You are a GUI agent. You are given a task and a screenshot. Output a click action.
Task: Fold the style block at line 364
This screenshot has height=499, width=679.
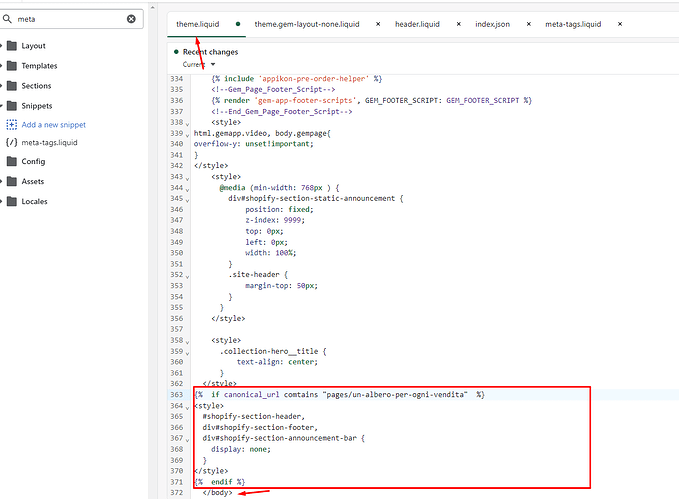pos(188,407)
